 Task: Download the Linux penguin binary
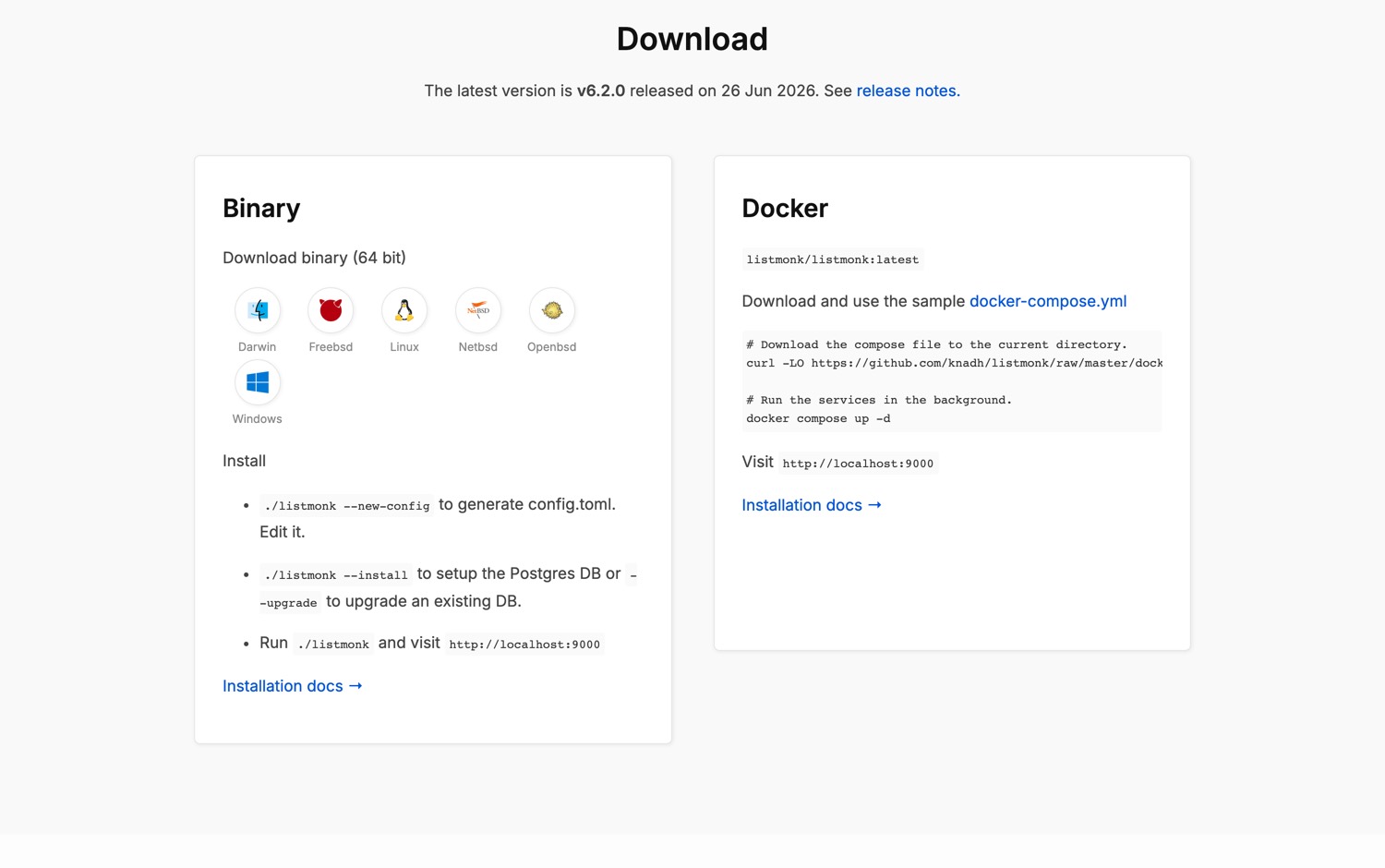[x=404, y=310]
